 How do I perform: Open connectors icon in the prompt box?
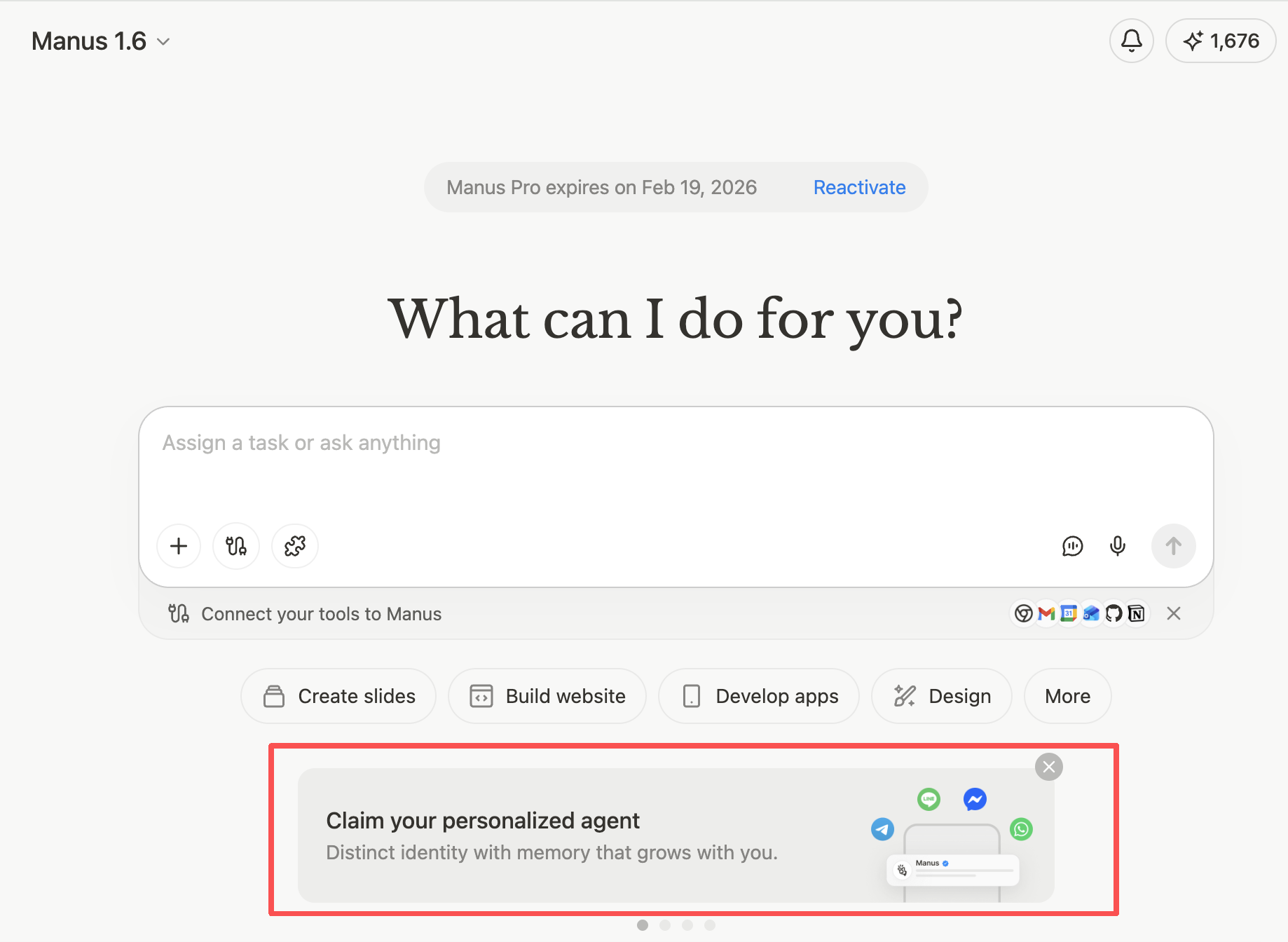[x=236, y=546]
